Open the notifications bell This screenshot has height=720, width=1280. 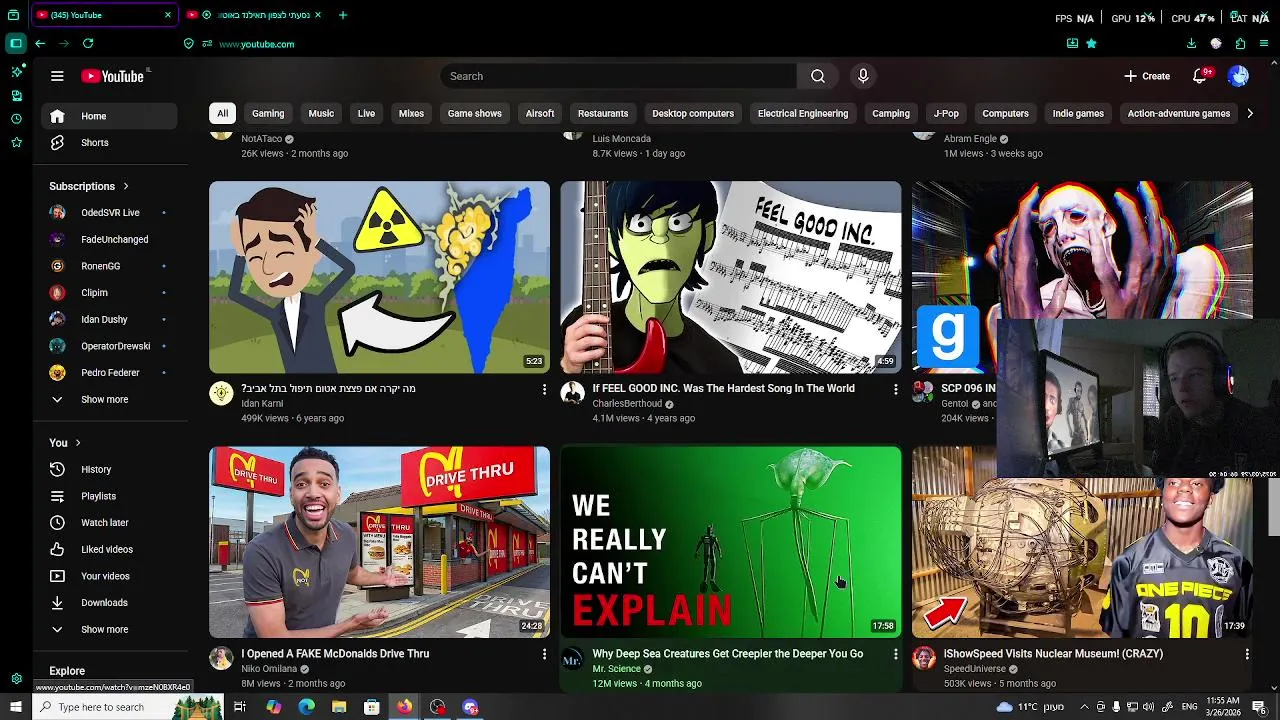click(1200, 76)
